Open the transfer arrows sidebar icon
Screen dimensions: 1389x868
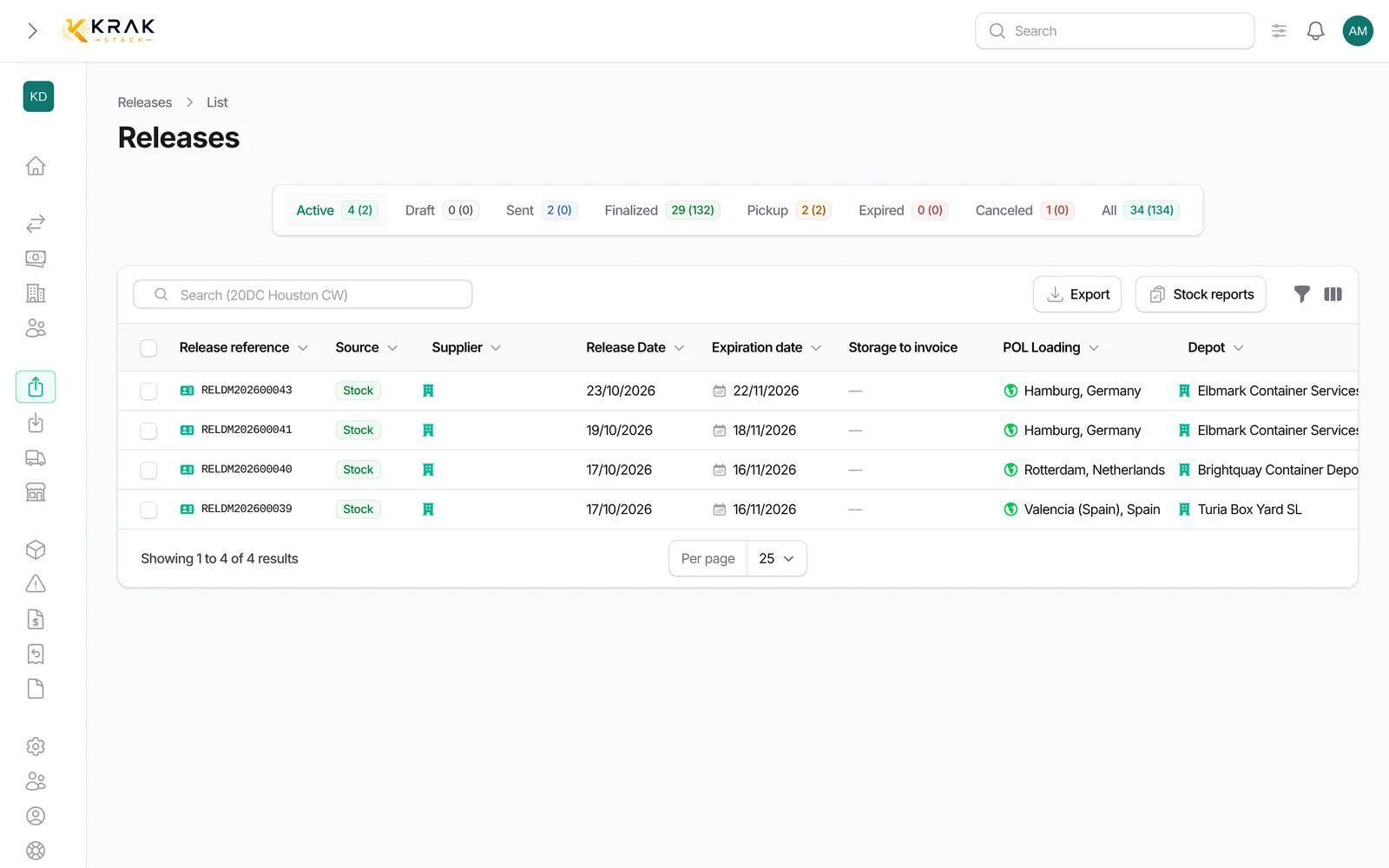point(36,224)
